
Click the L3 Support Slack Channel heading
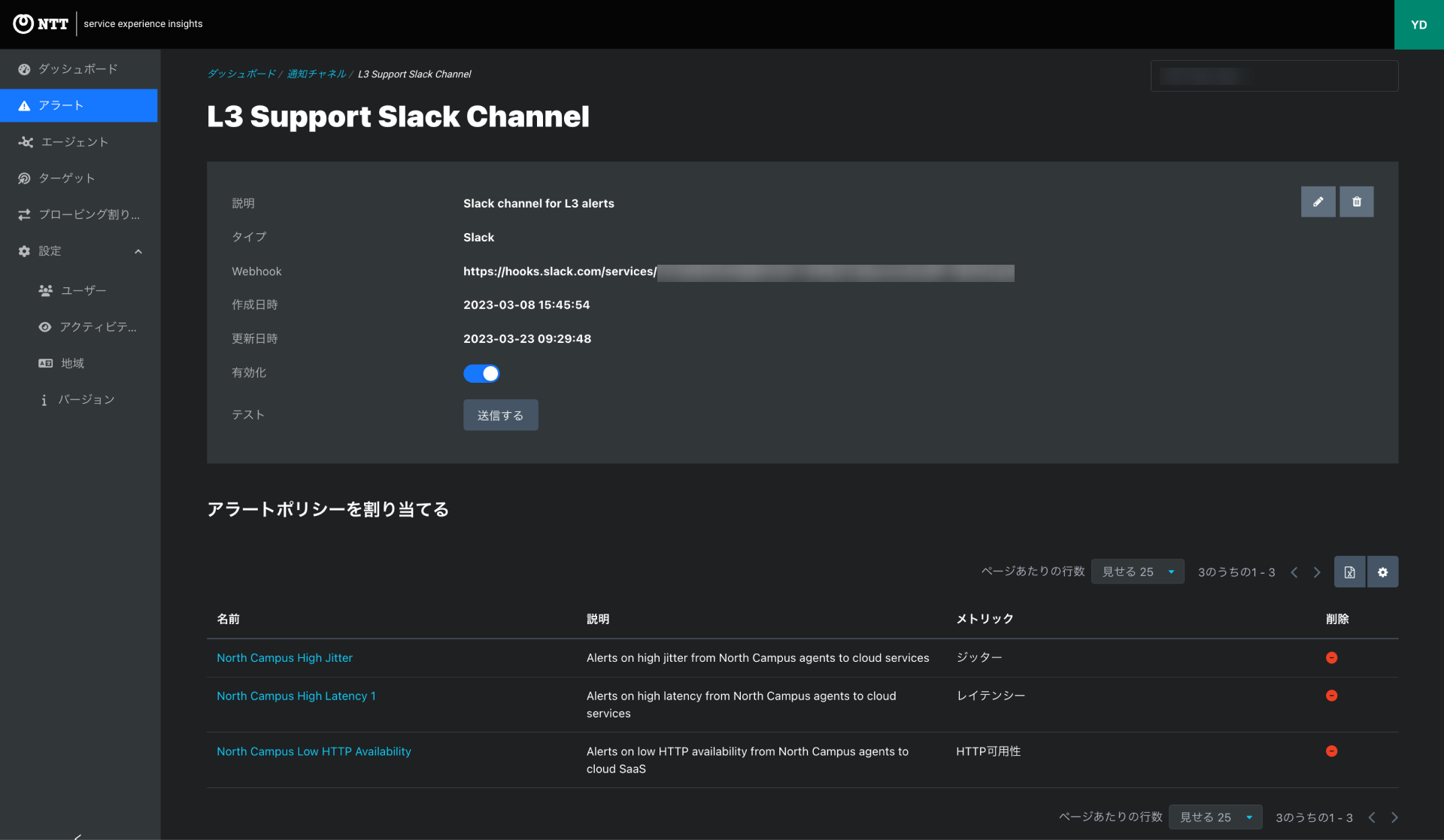pyautogui.click(x=398, y=117)
